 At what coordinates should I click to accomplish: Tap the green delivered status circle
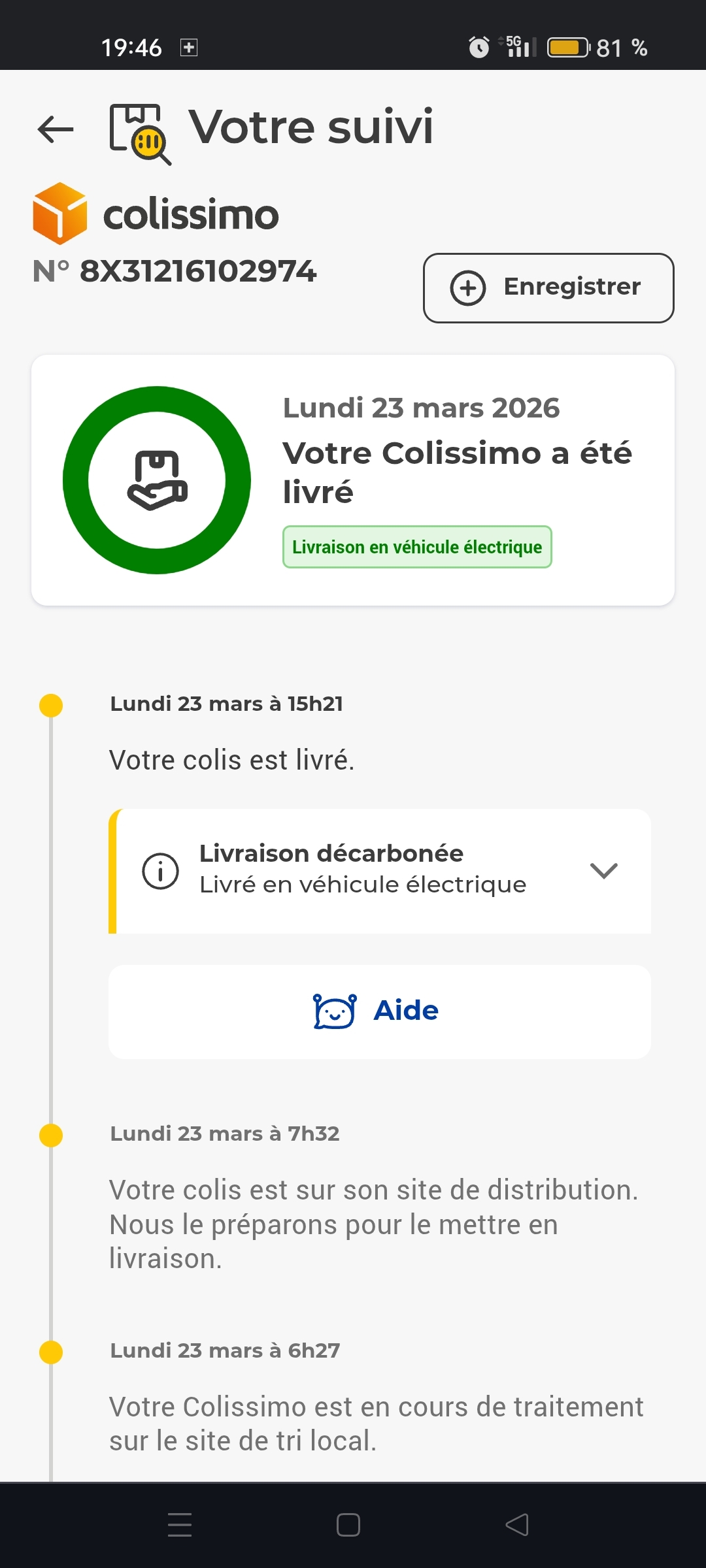(157, 480)
